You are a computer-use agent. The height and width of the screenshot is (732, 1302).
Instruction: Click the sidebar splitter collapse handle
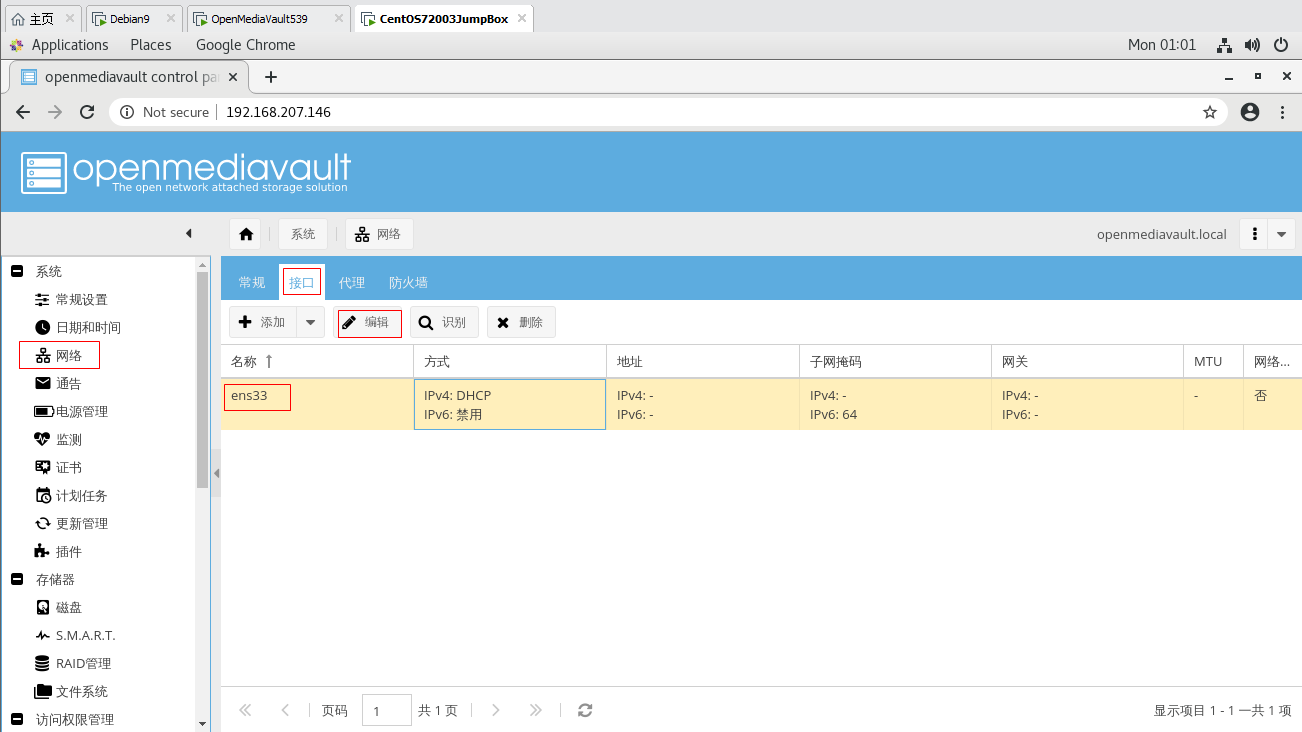[216, 474]
